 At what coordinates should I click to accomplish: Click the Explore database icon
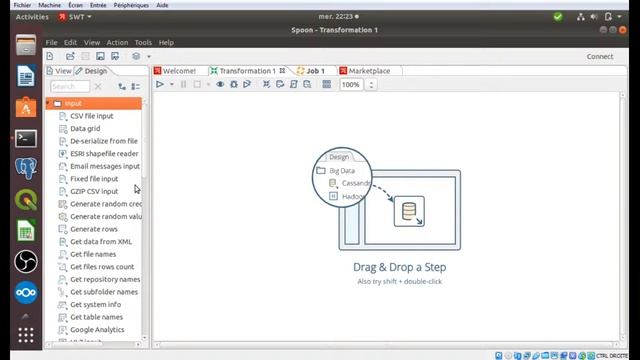[x=307, y=84]
